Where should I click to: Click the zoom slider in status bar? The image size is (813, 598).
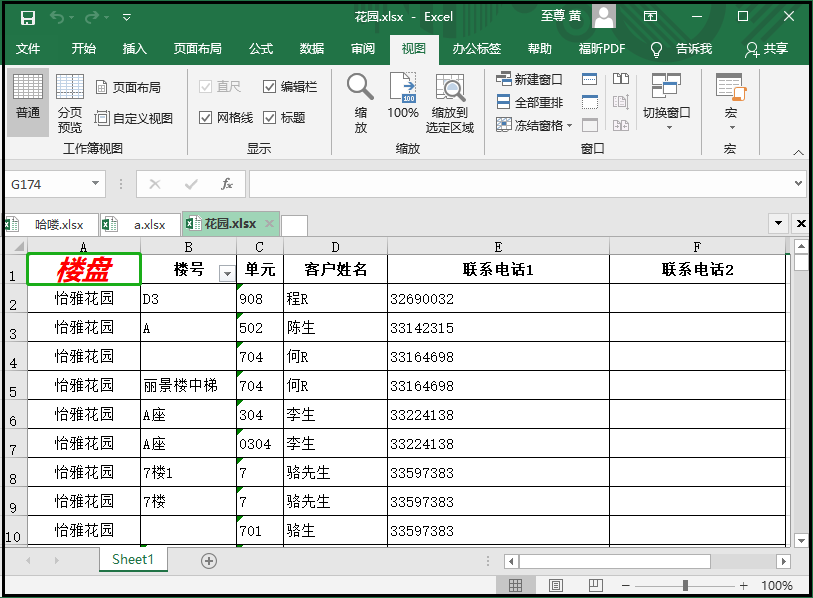[x=685, y=585]
